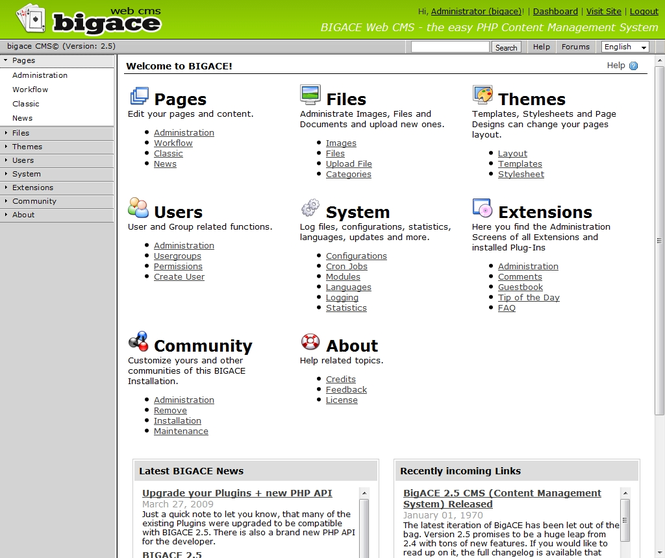Open Usergroups link under Users
The width and height of the screenshot is (665, 558).
[177, 256]
